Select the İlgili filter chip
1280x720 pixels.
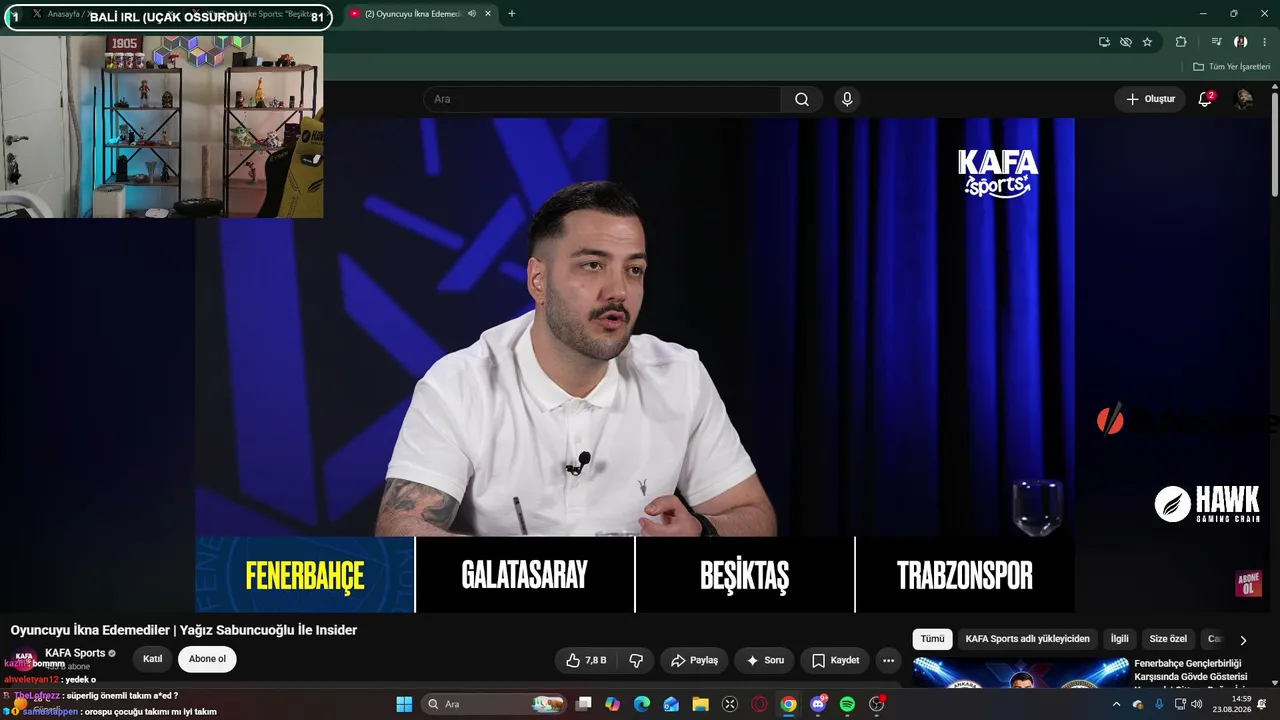[1120, 639]
